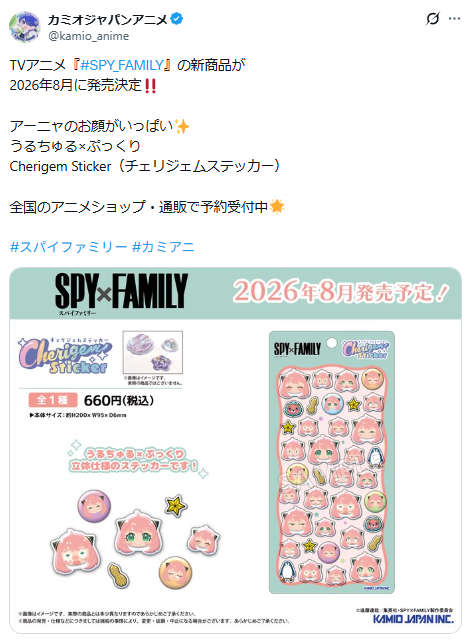Screen dimensions: 475x641
Task: Click the KAMIO JAPAN INC. logo
Action: point(413,619)
